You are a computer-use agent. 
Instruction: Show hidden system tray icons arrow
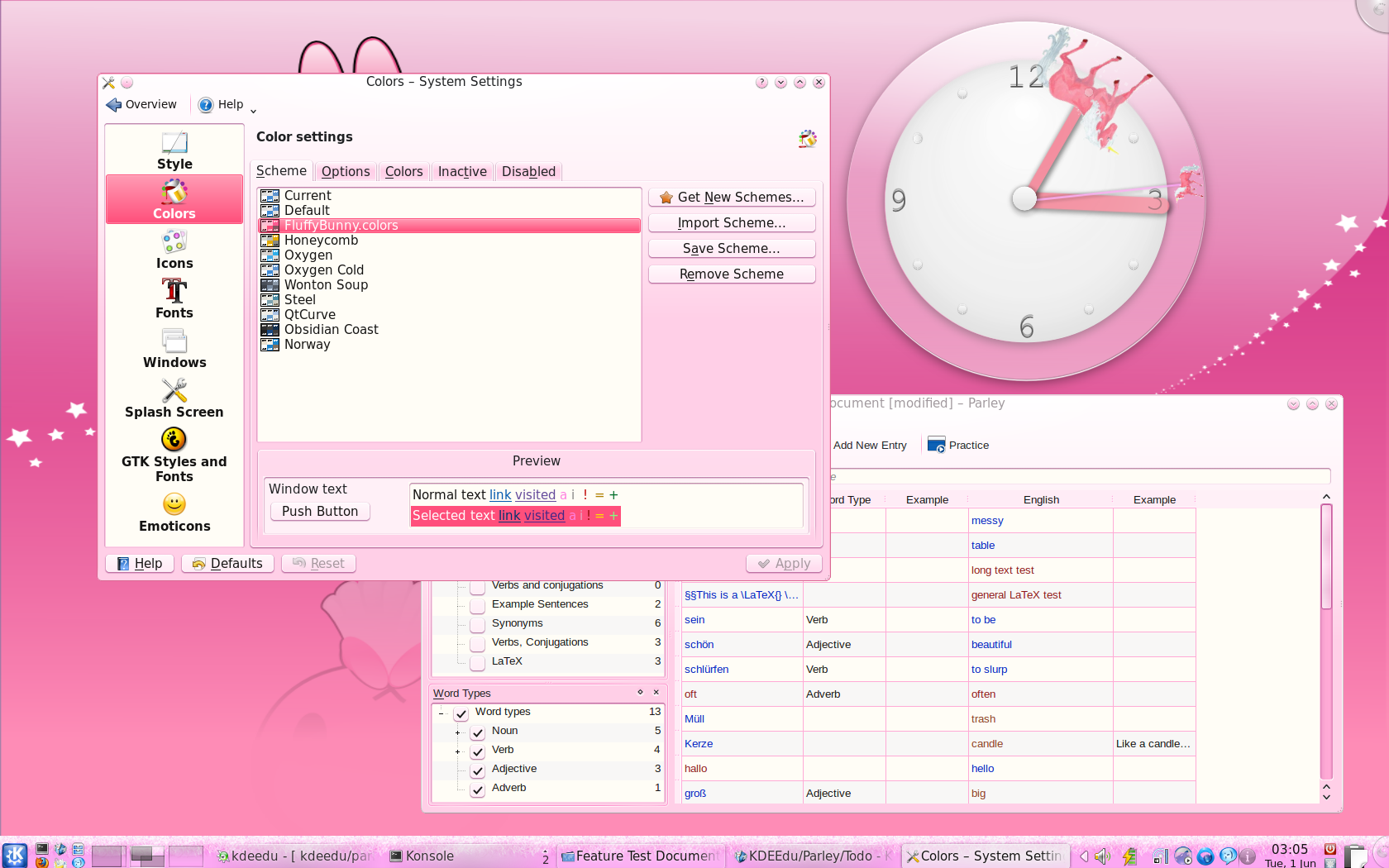click(x=1083, y=856)
